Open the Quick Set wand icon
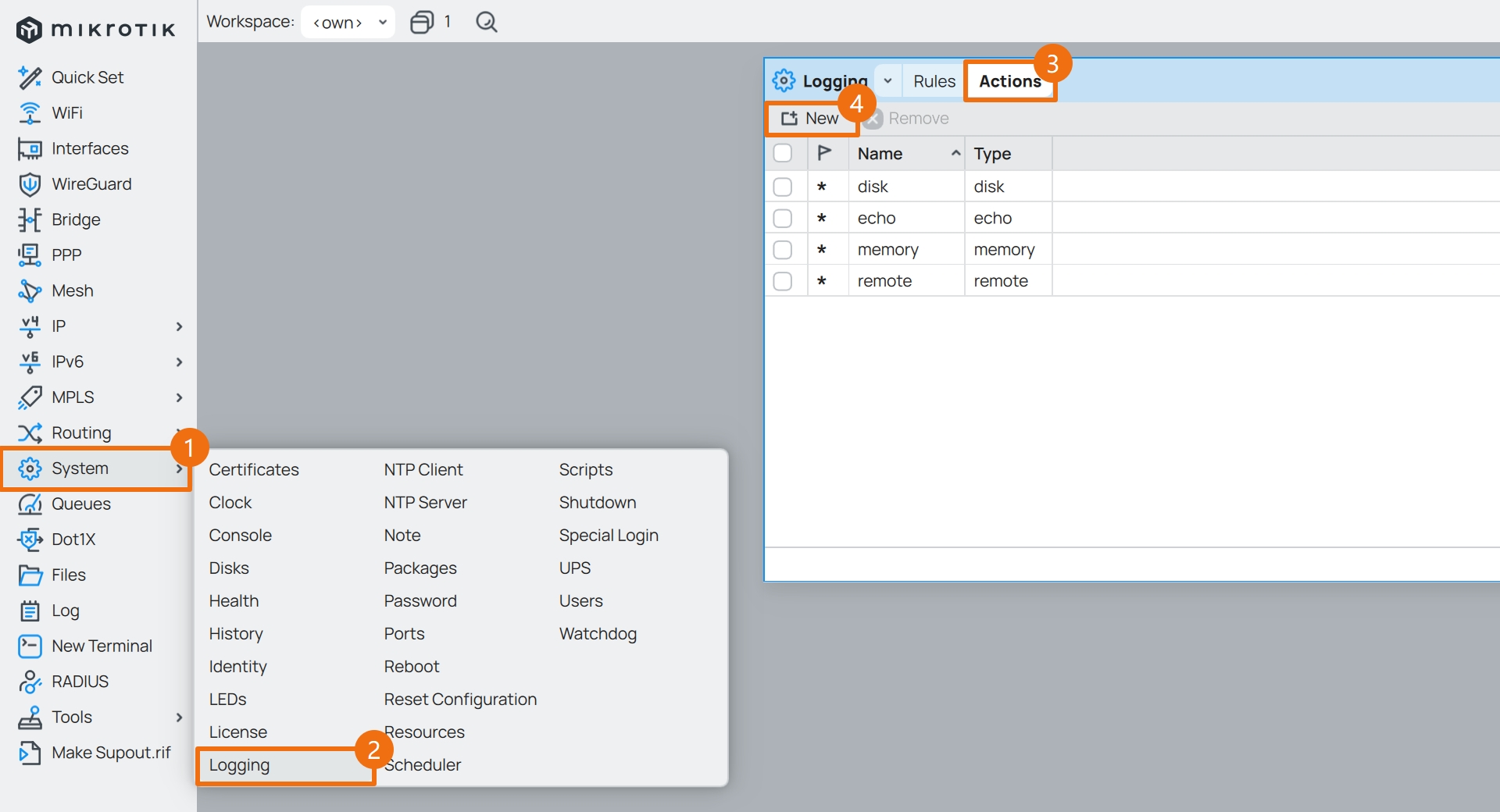 30,77
